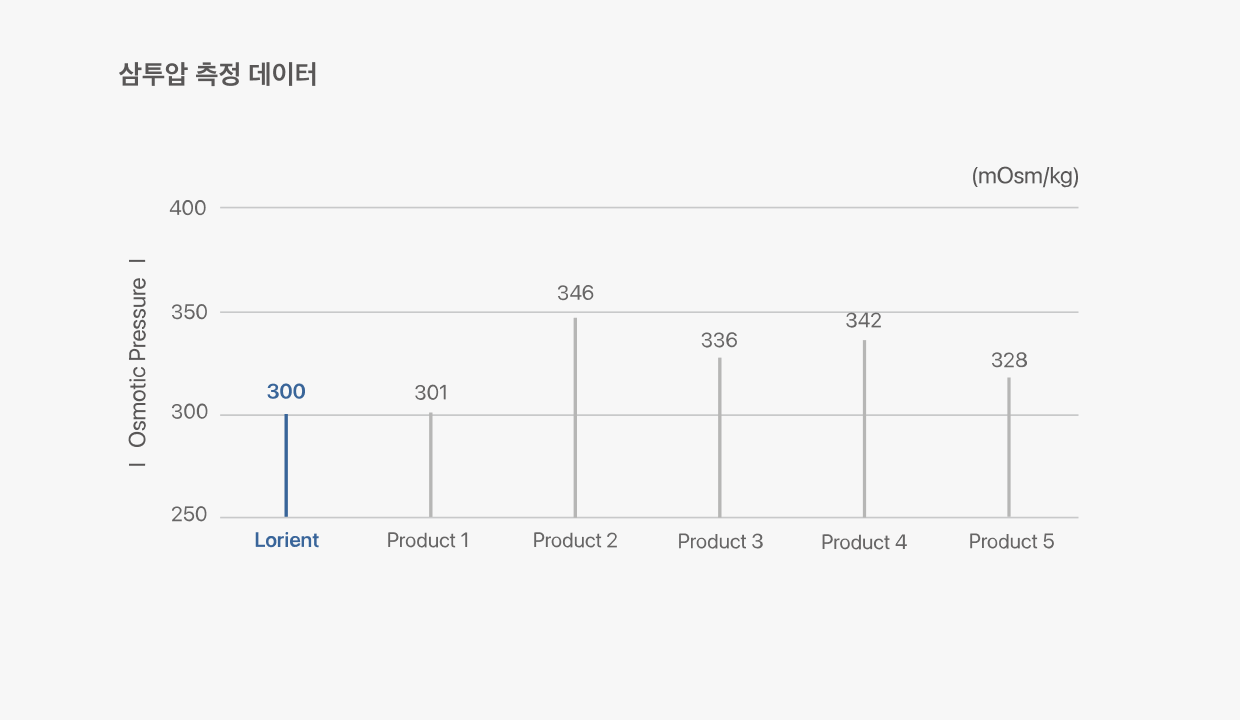Select the blue Lorient bar
This screenshot has height=720, width=1240.
[x=286, y=465]
